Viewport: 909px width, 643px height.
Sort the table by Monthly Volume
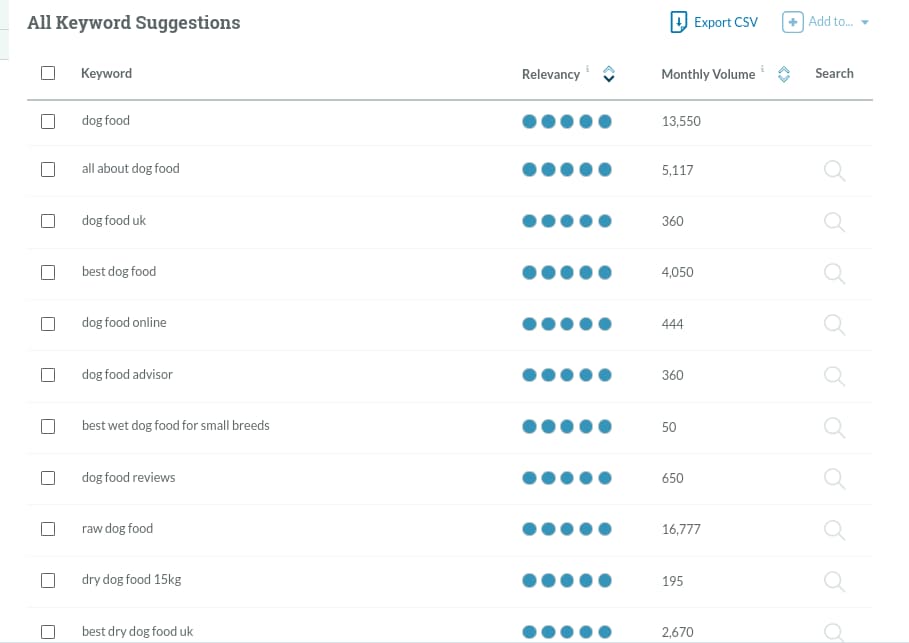coord(783,74)
